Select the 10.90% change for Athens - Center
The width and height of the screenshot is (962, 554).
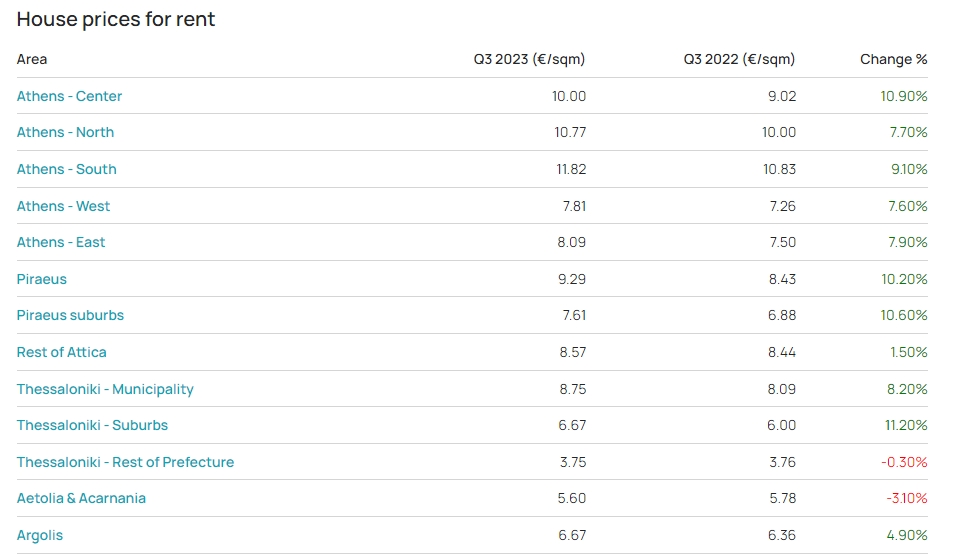point(904,96)
